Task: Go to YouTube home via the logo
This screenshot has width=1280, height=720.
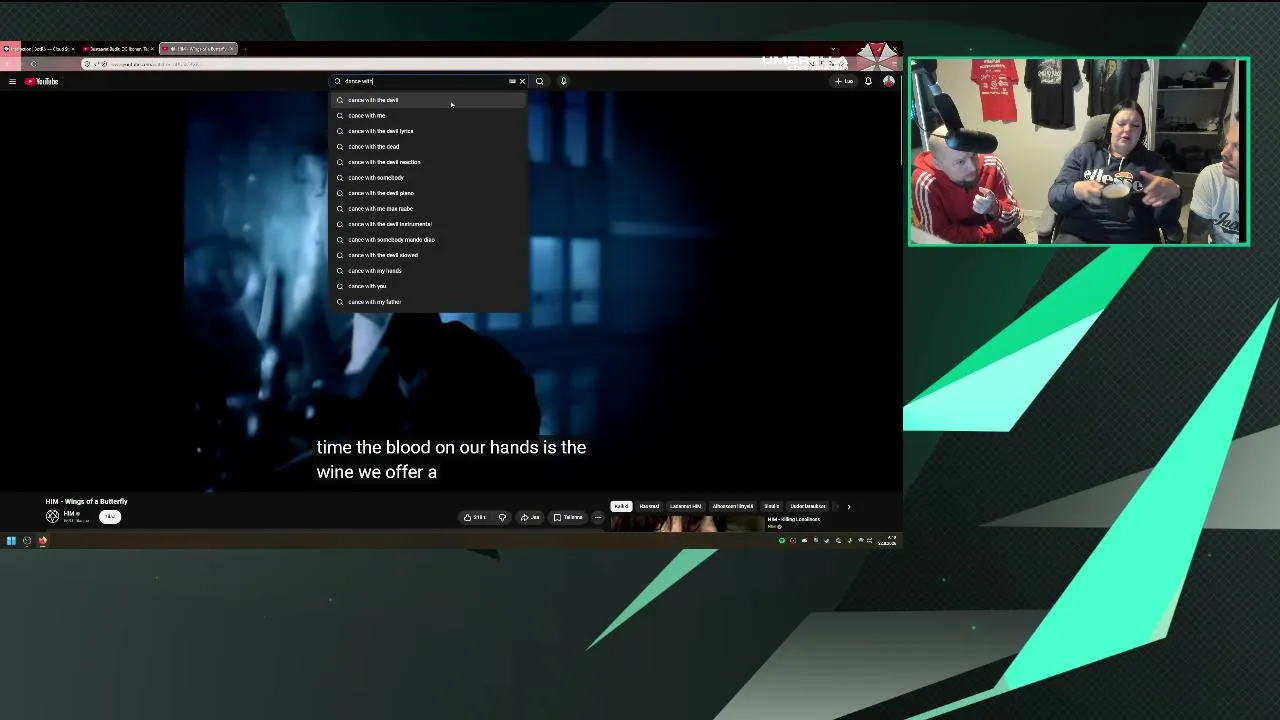Action: (42, 81)
